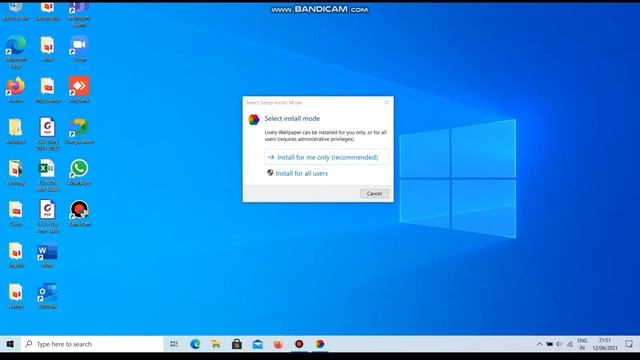
Task: Open the Windows Start menu
Action: 10,344
